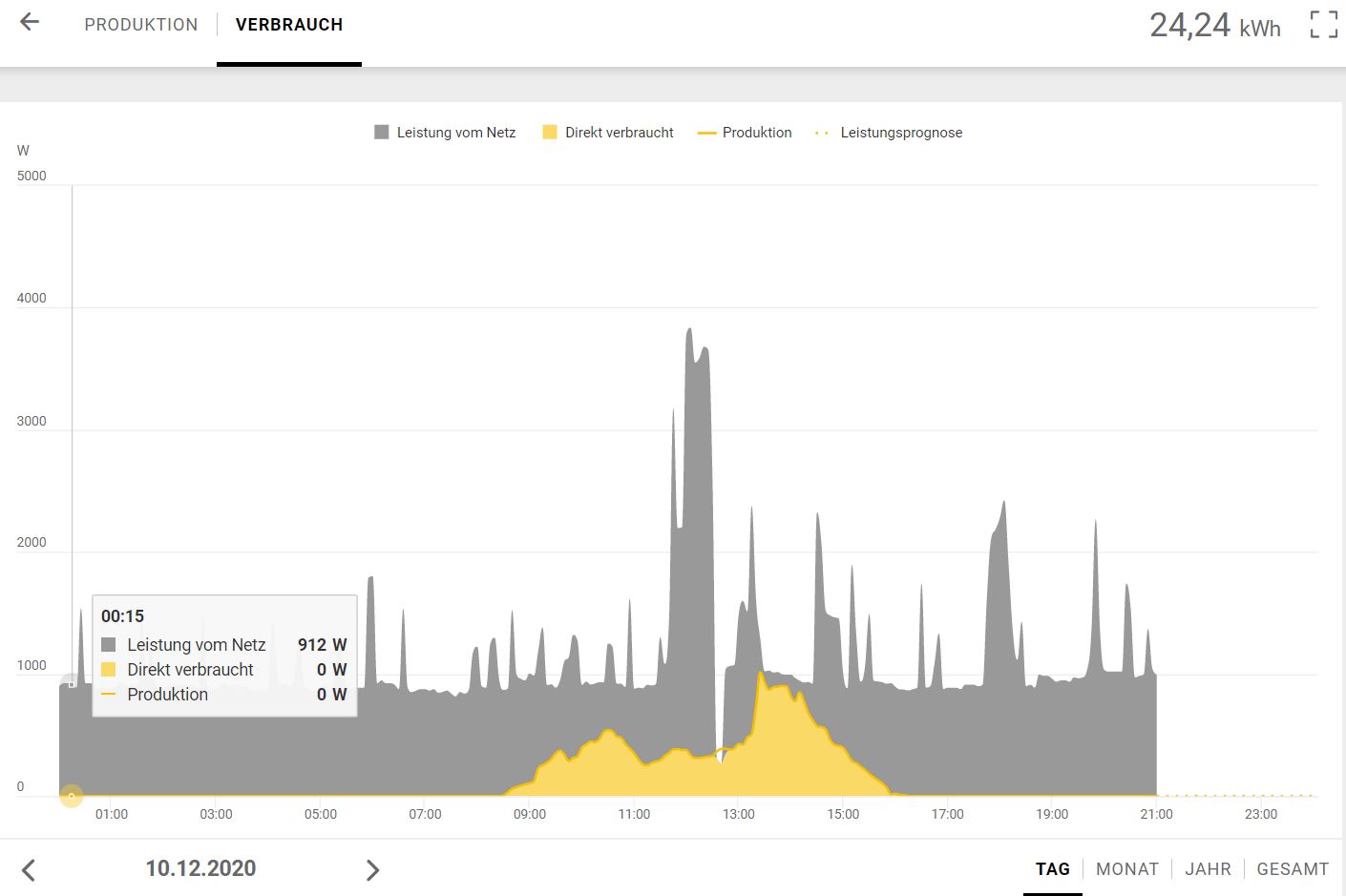The image size is (1346, 896).
Task: Click the 'Direkt verbraucht' row in the tooltip
Action: click(224, 670)
